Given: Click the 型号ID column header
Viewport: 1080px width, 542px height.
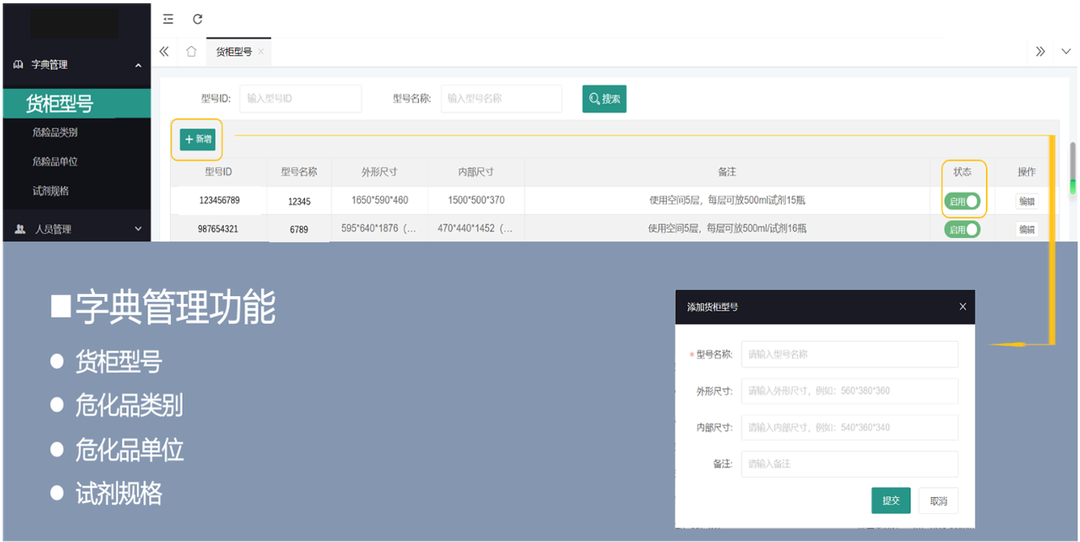Looking at the screenshot, I should (218, 171).
